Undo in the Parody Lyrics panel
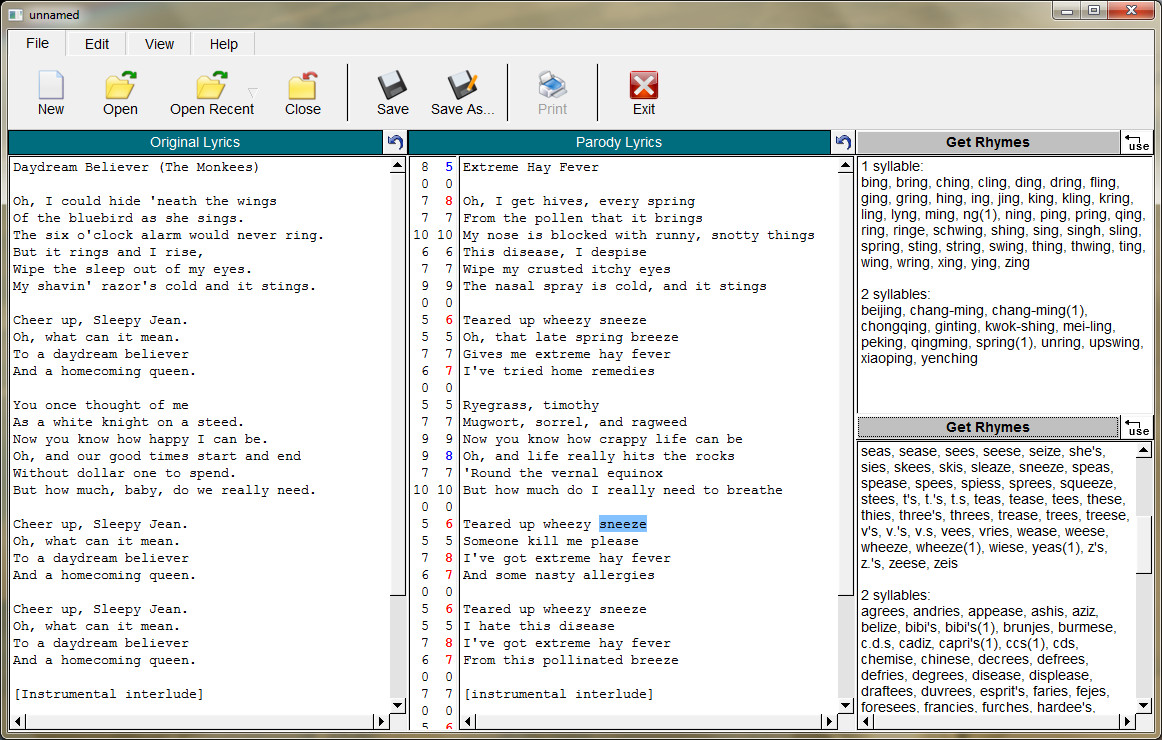1162x740 pixels. click(x=843, y=142)
